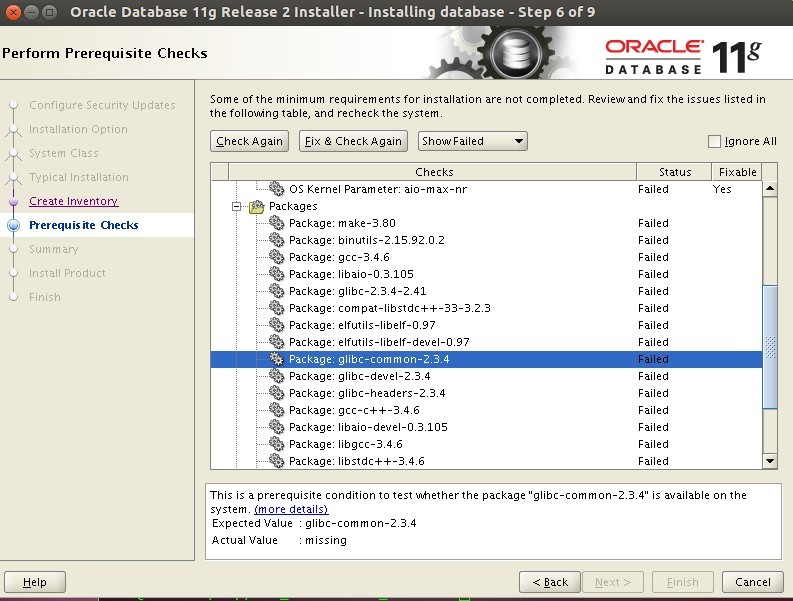This screenshot has height=601, width=793.
Task: Click the Checks column header
Action: point(433,172)
